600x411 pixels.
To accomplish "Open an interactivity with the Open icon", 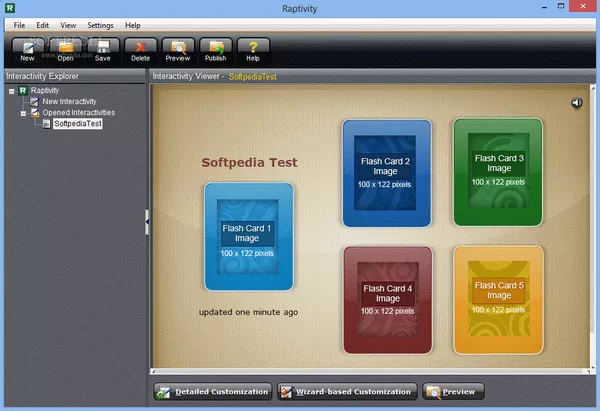I will coord(66,49).
